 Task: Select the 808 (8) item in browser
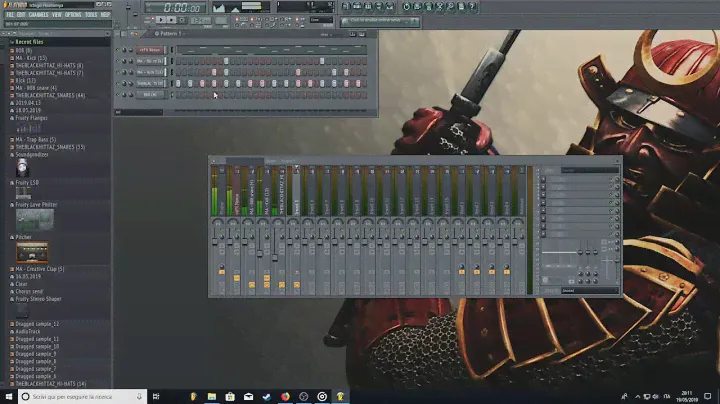[x=23, y=50]
